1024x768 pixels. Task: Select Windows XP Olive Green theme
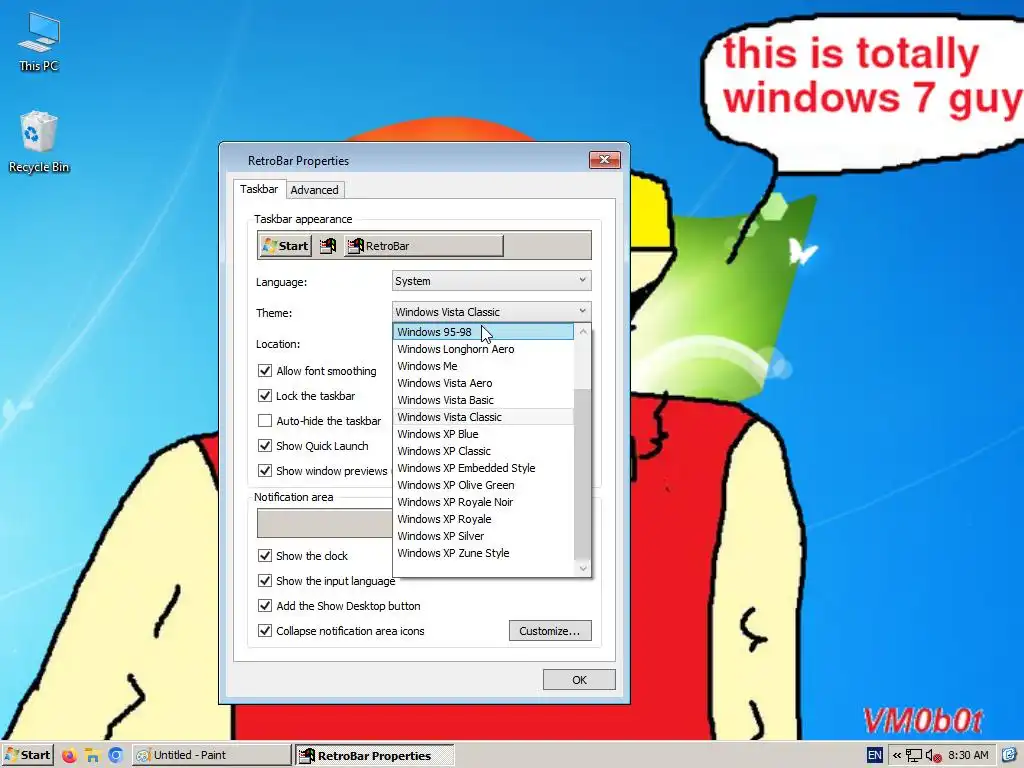click(483, 485)
